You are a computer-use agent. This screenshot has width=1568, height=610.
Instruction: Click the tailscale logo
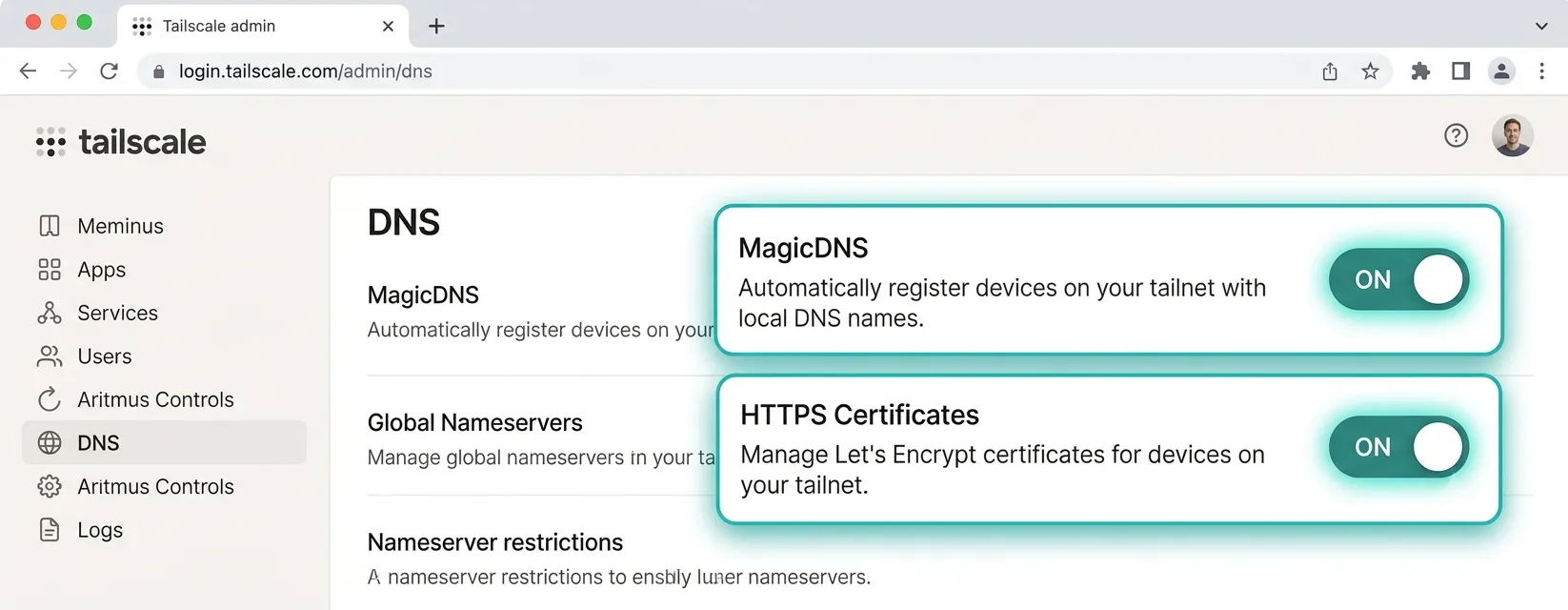(121, 142)
